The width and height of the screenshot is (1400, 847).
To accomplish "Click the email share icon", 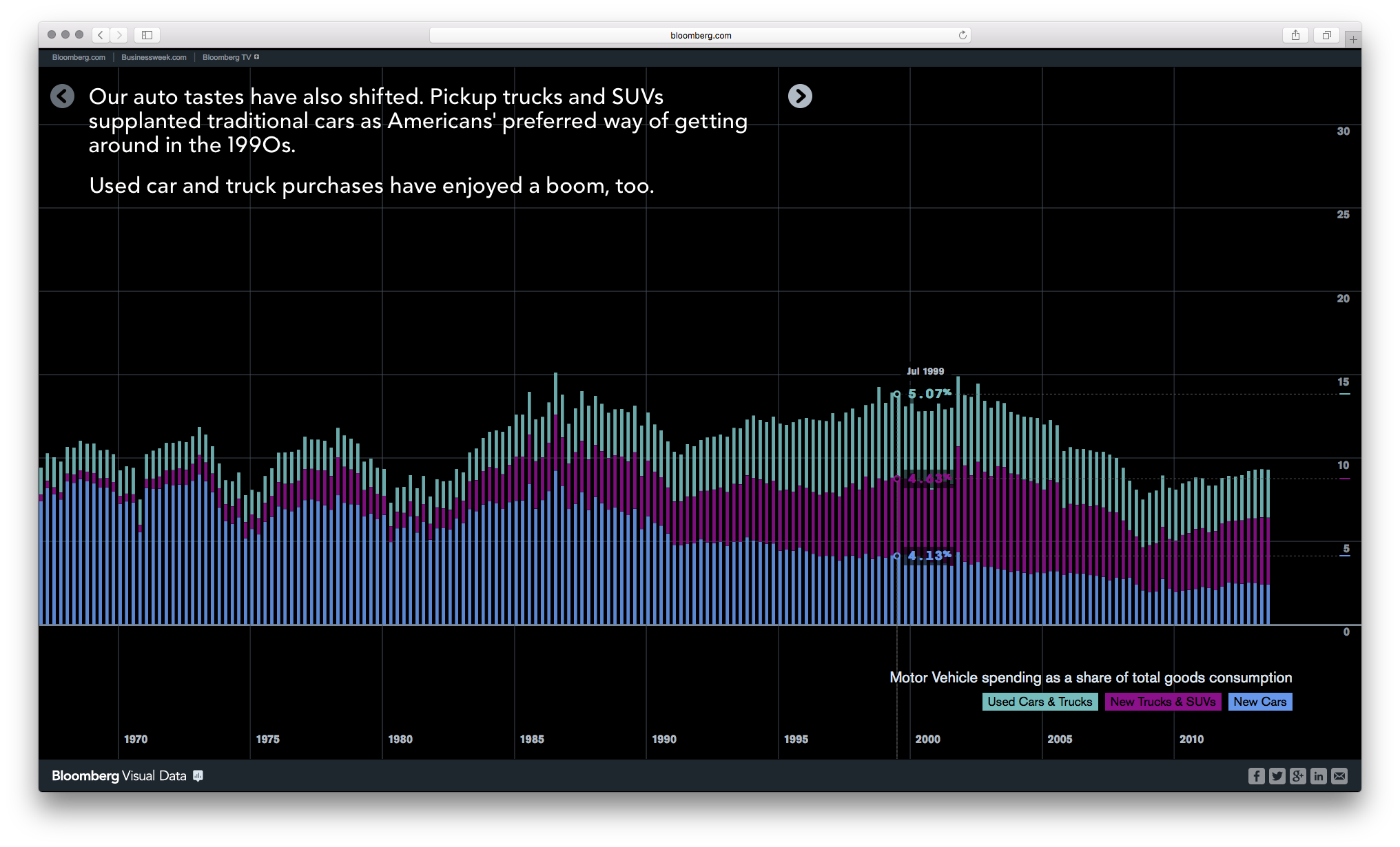I will click(x=1339, y=776).
